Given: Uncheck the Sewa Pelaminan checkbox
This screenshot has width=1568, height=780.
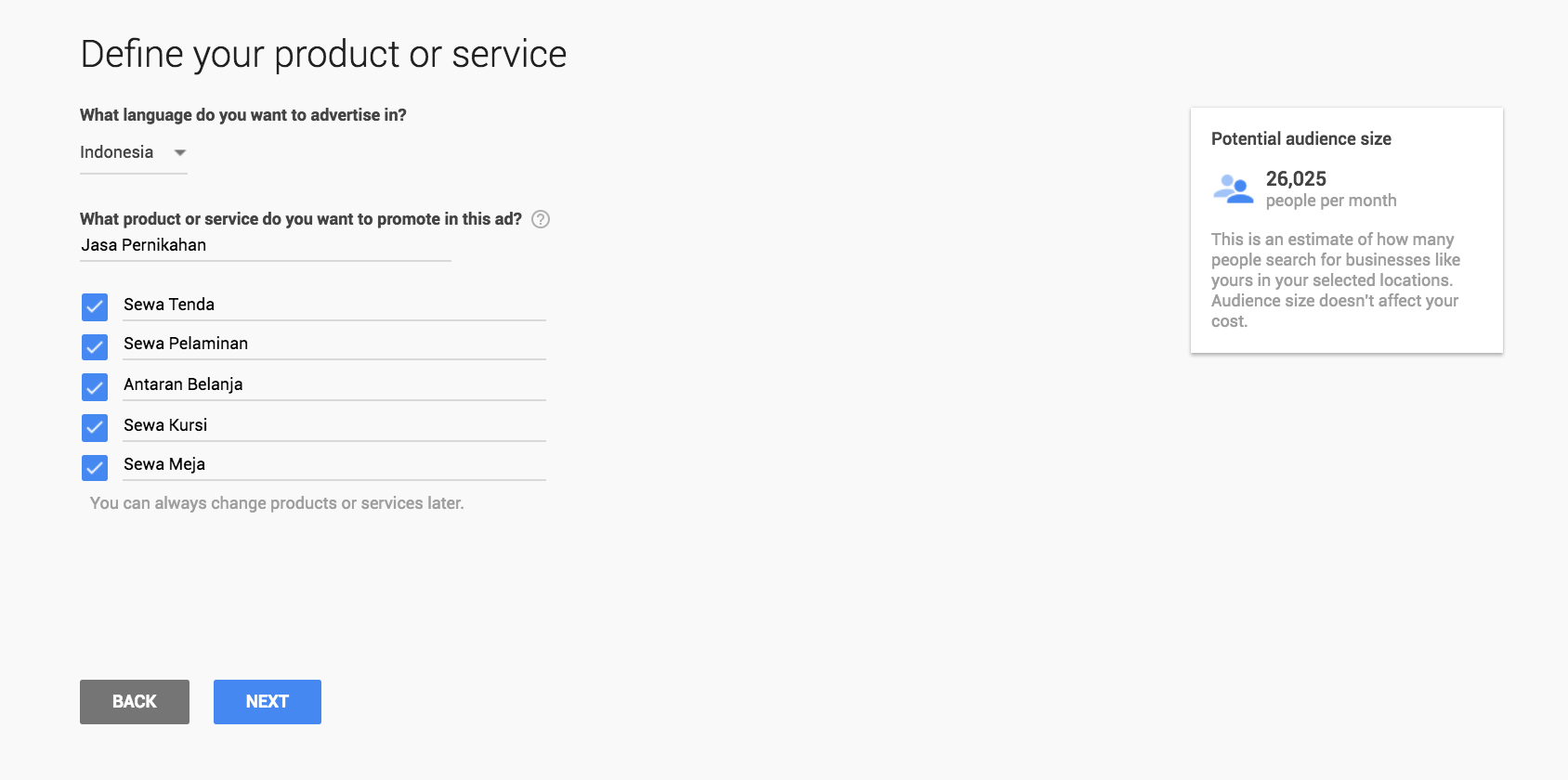Looking at the screenshot, I should pyautogui.click(x=94, y=347).
